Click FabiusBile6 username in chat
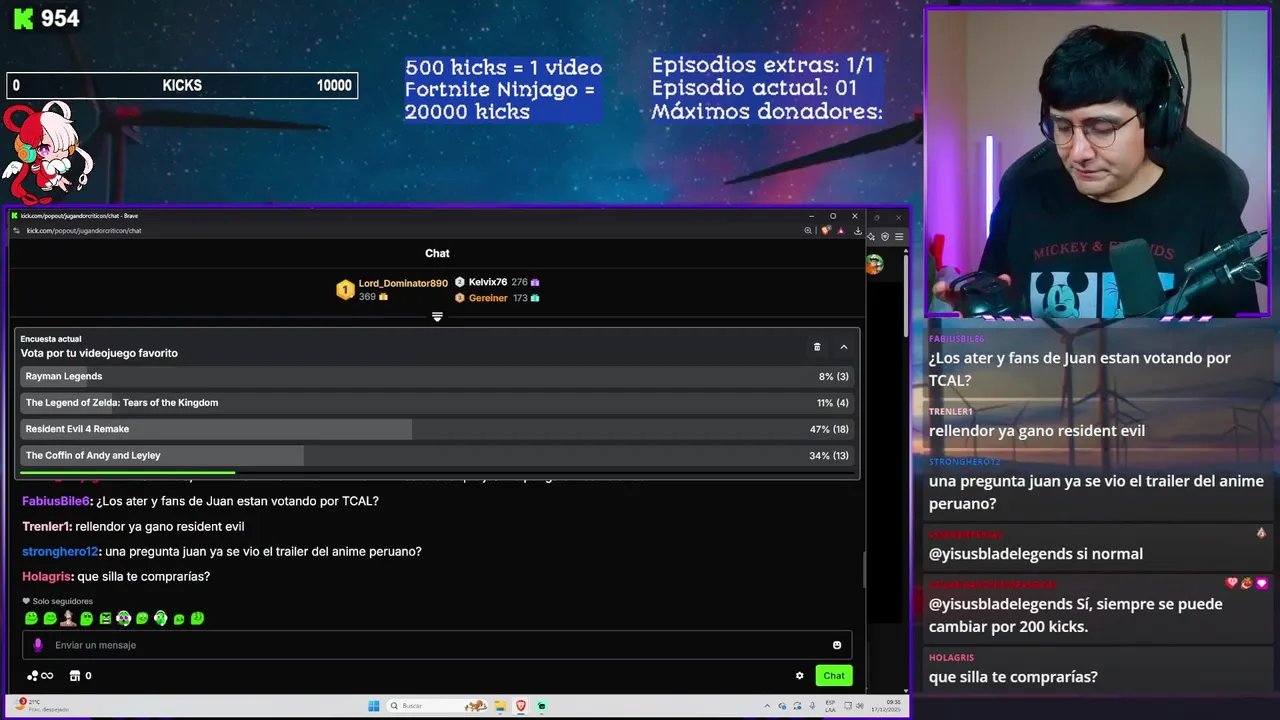This screenshot has width=1280, height=720. tap(56, 501)
